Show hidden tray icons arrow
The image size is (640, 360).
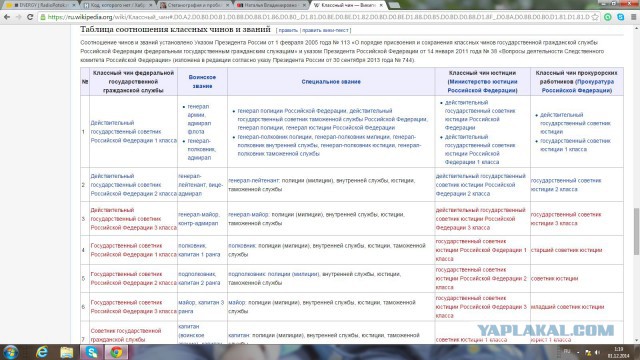click(x=578, y=352)
